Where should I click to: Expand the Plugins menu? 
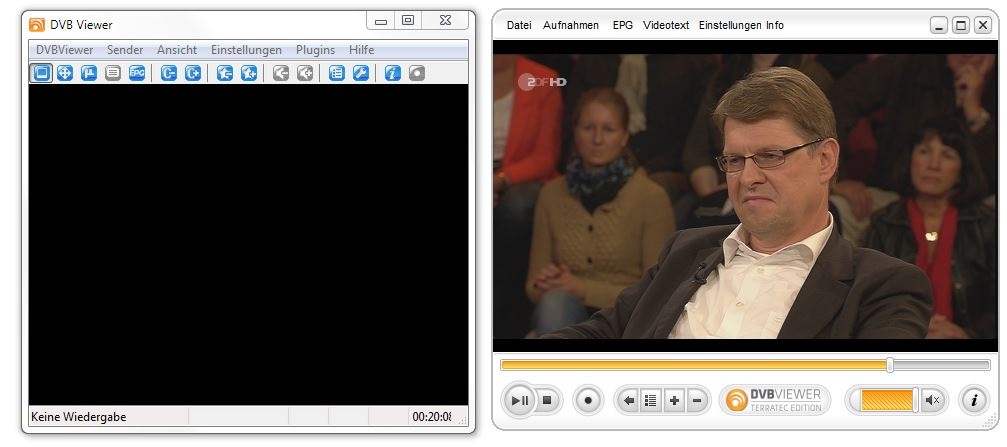(x=315, y=50)
